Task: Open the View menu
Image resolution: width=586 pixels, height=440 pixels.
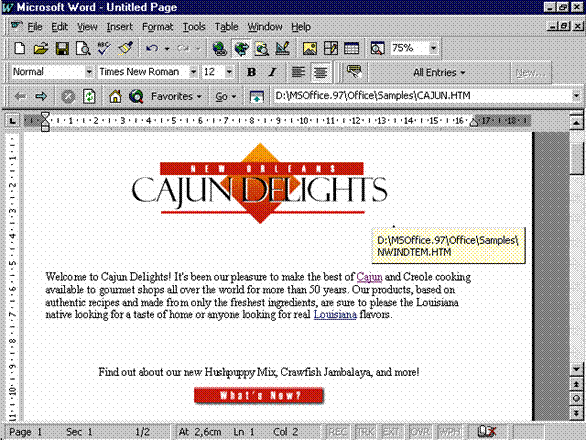Action: coord(87,27)
